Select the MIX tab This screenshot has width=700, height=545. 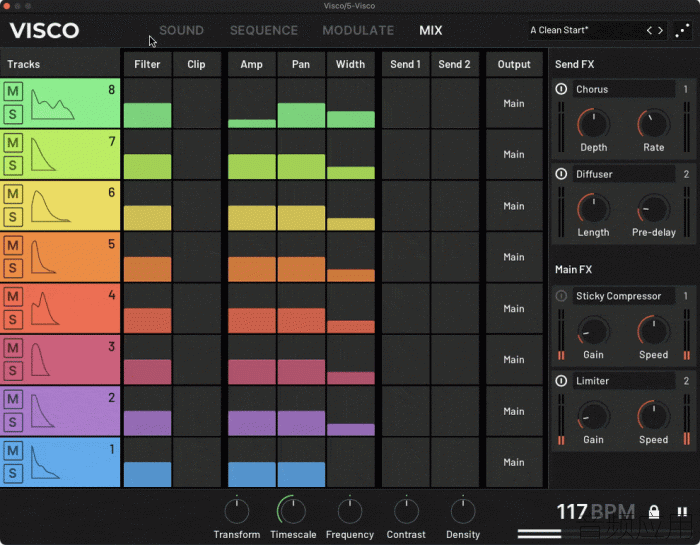tap(430, 30)
